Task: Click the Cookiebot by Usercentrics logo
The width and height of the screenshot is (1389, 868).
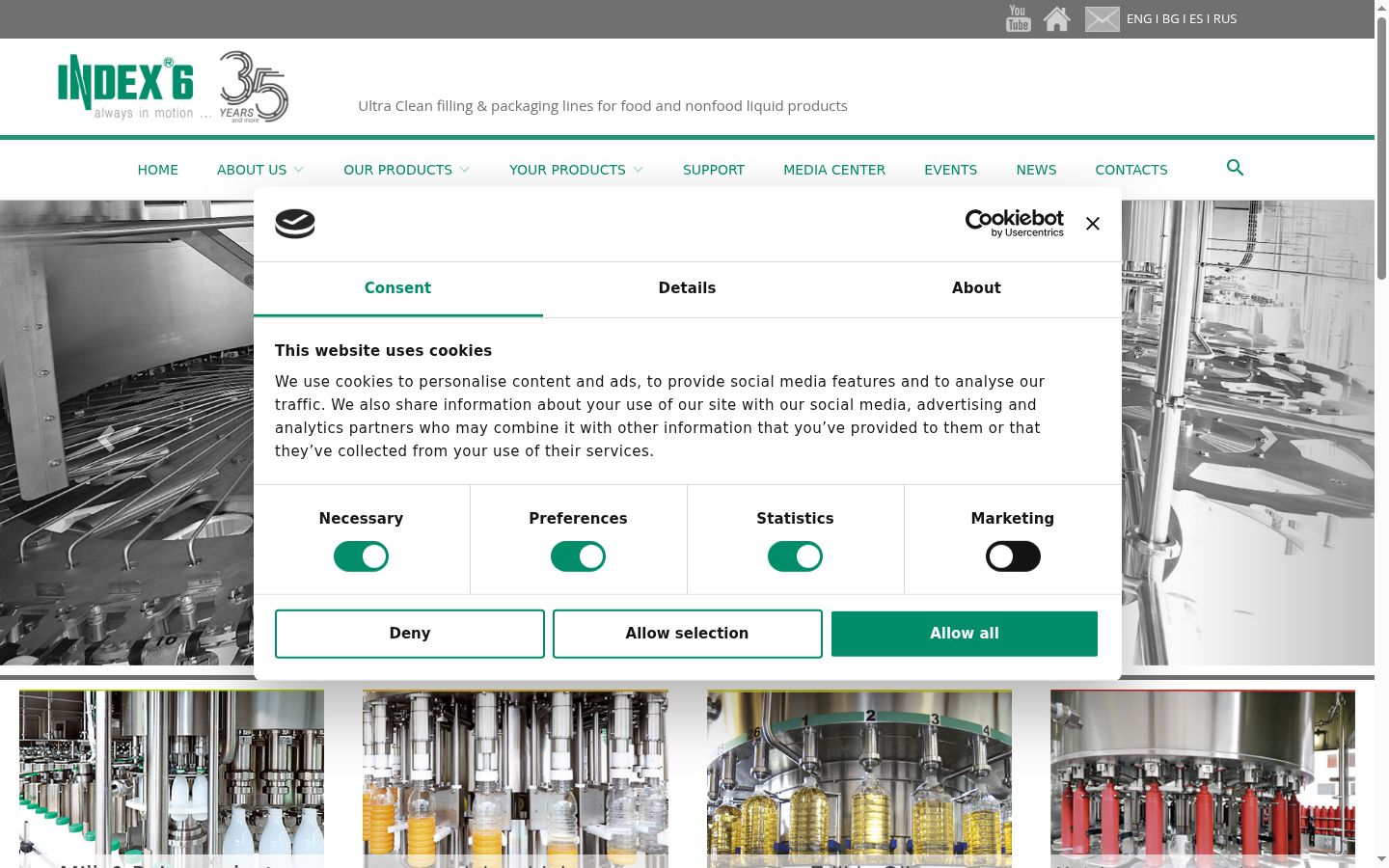Action: 1015,223
